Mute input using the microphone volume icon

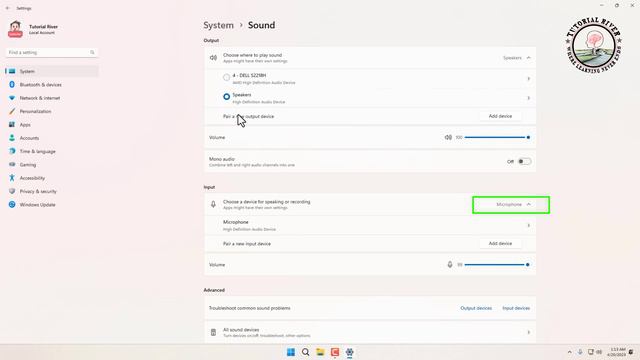click(x=450, y=265)
